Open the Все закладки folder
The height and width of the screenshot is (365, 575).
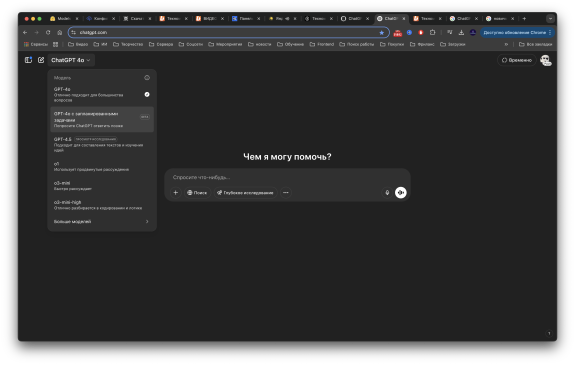click(x=535, y=44)
